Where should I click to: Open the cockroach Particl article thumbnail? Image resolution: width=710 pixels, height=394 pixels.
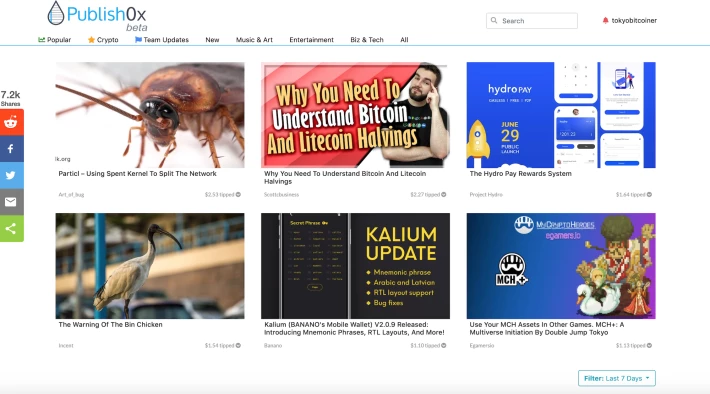150,115
